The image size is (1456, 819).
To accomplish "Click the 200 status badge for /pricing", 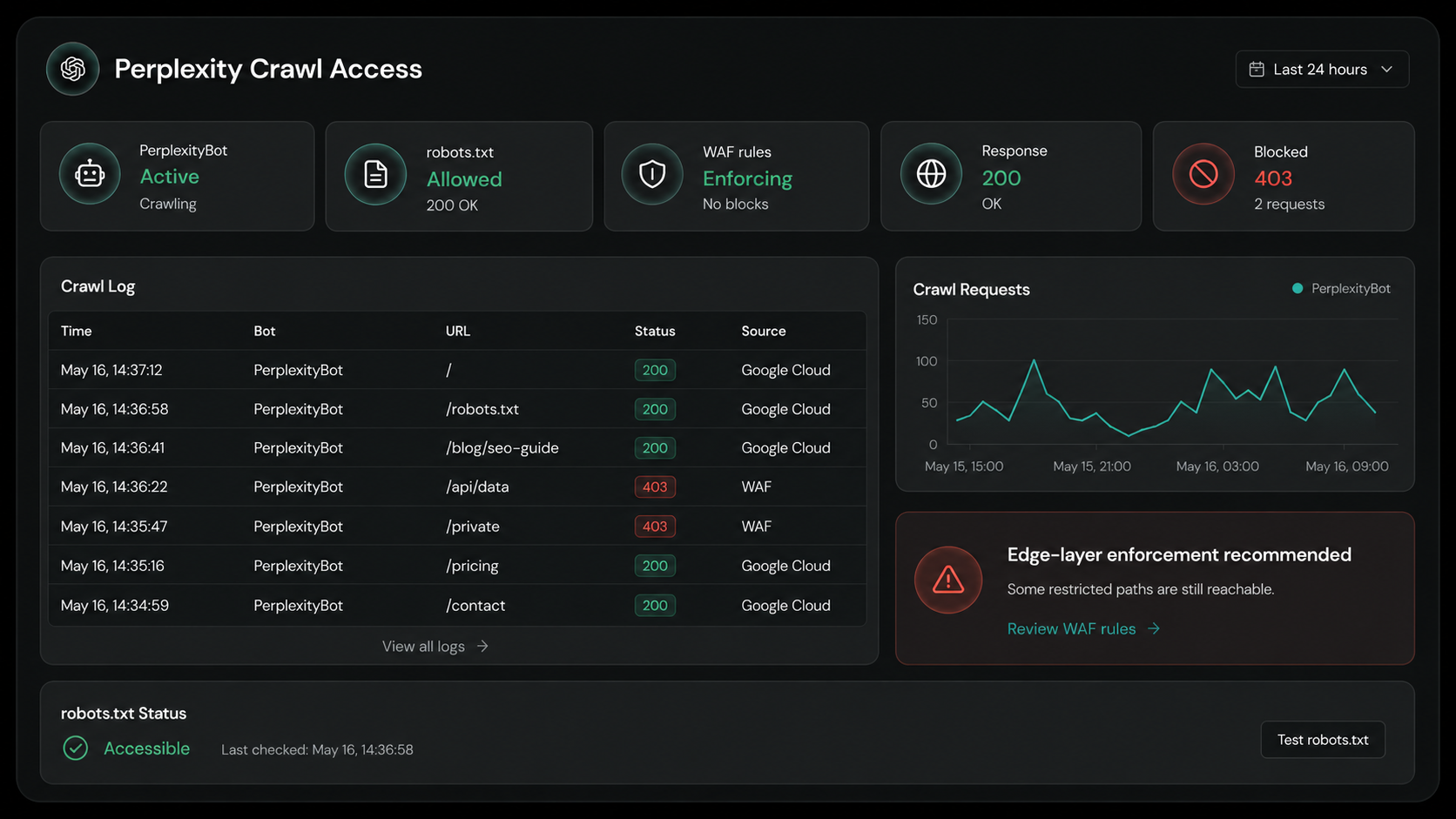I will click(x=655, y=566).
